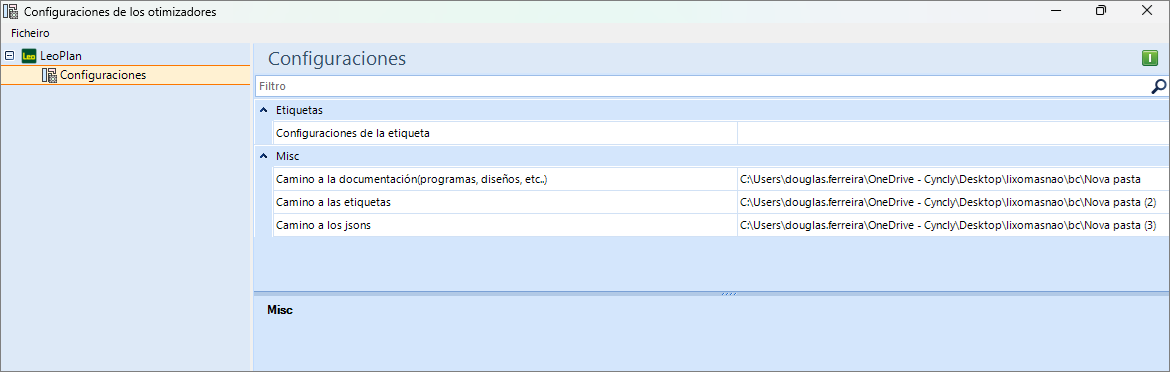Click the empty value cell for Configuraciones de la etiqueta
The width and height of the screenshot is (1170, 372).
tap(954, 133)
